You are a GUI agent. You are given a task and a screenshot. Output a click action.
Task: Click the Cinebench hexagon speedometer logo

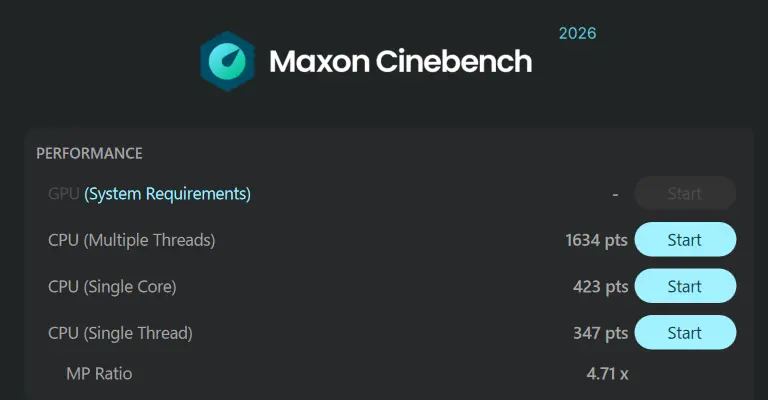[227, 61]
